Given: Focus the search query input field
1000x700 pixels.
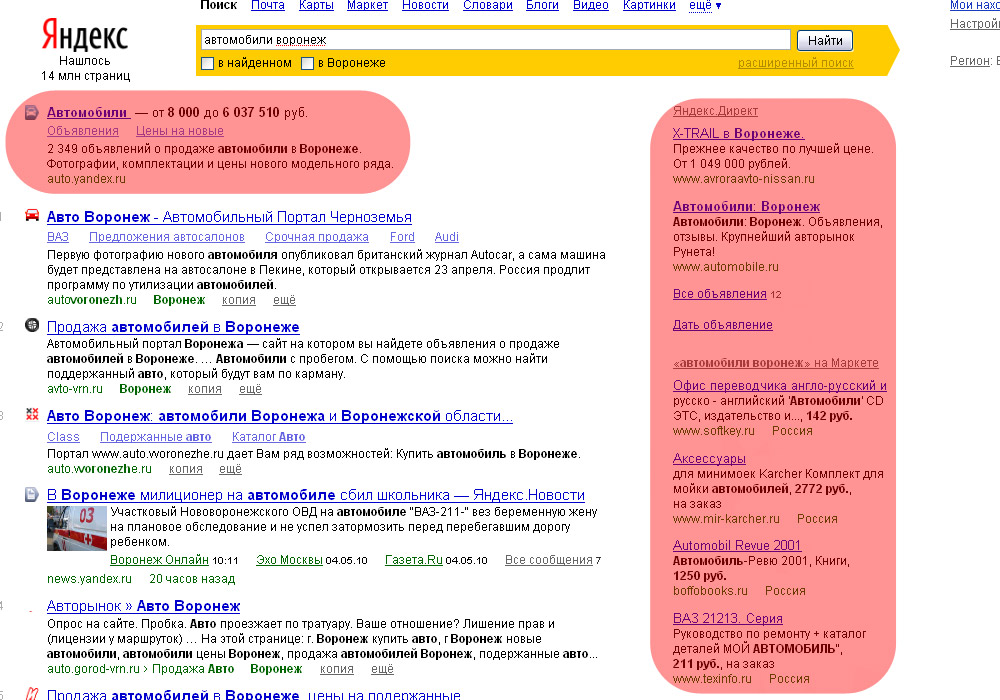Looking at the screenshot, I should click(x=495, y=40).
